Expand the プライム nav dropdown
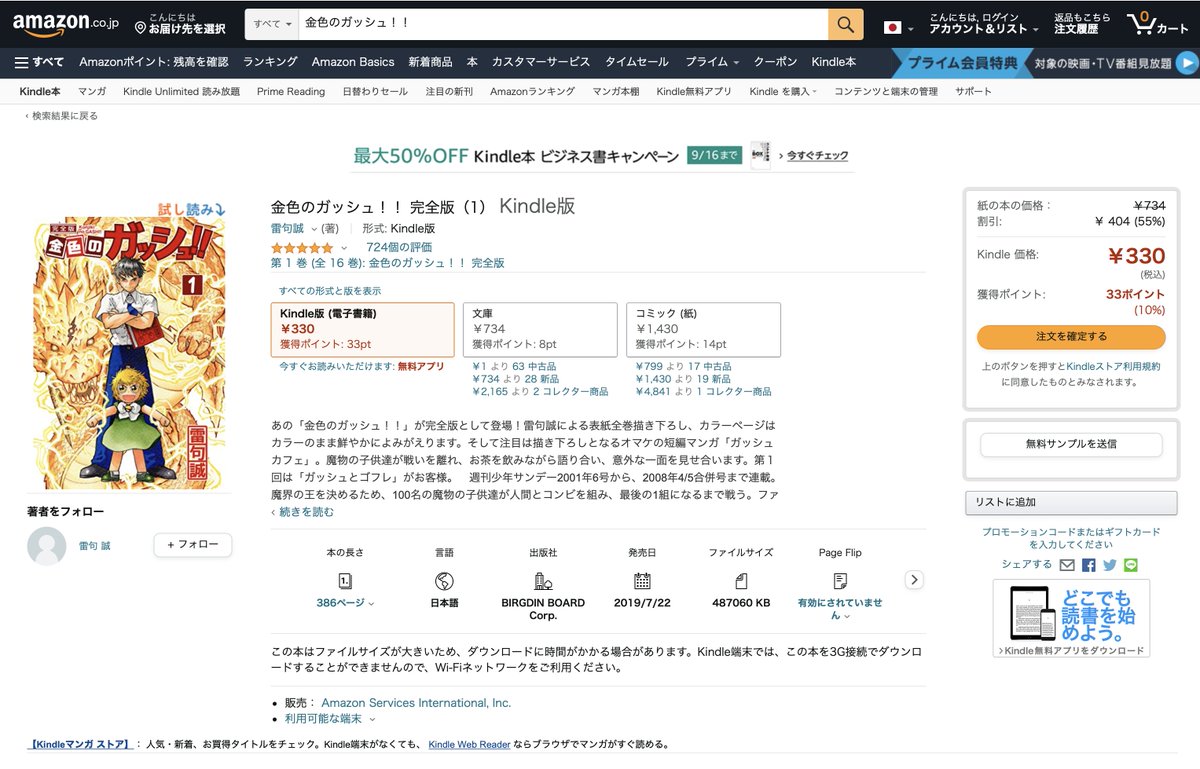This screenshot has height=769, width=1200. coord(712,62)
